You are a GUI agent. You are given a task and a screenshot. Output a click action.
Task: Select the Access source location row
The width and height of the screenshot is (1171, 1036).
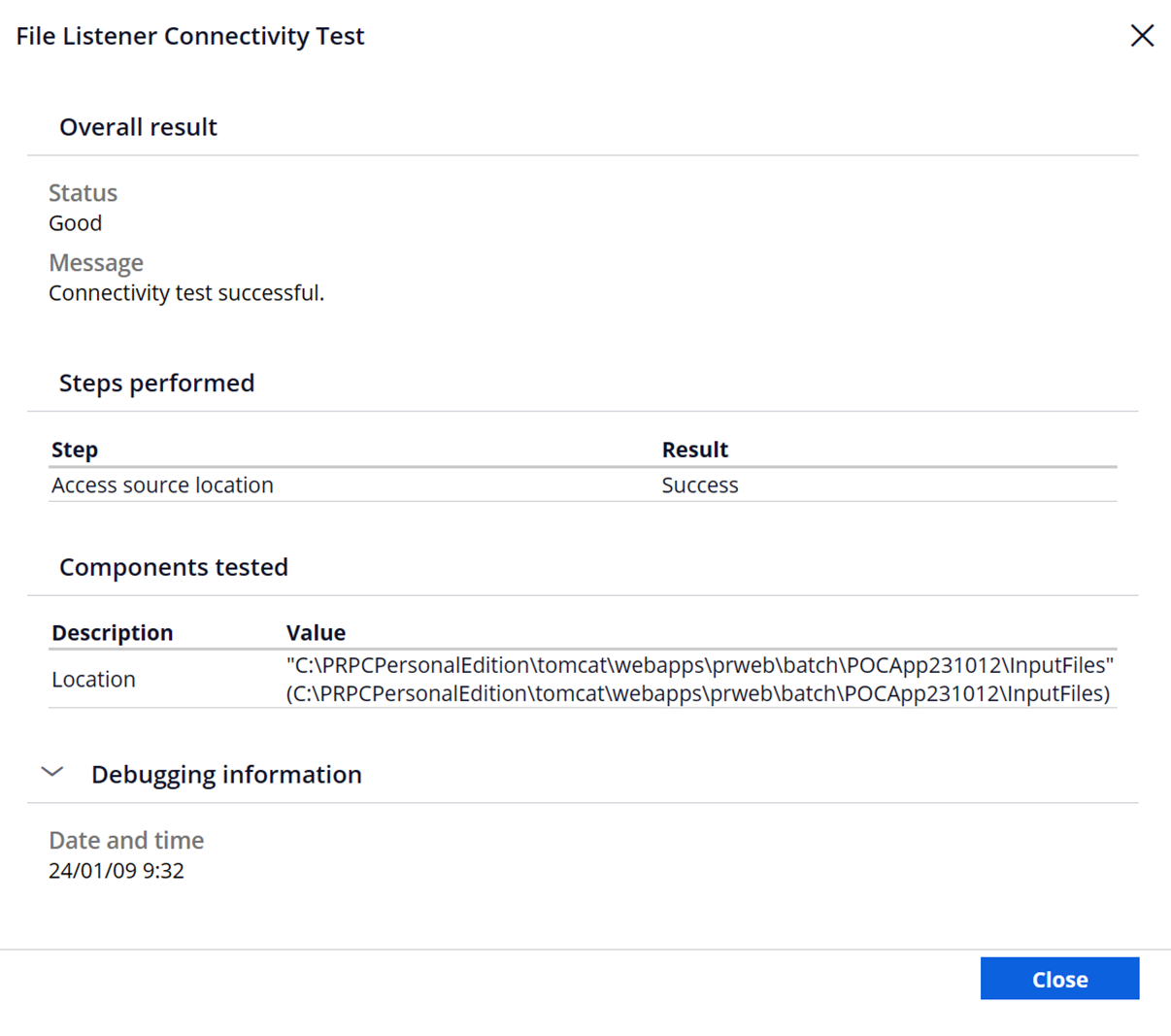click(x=162, y=485)
